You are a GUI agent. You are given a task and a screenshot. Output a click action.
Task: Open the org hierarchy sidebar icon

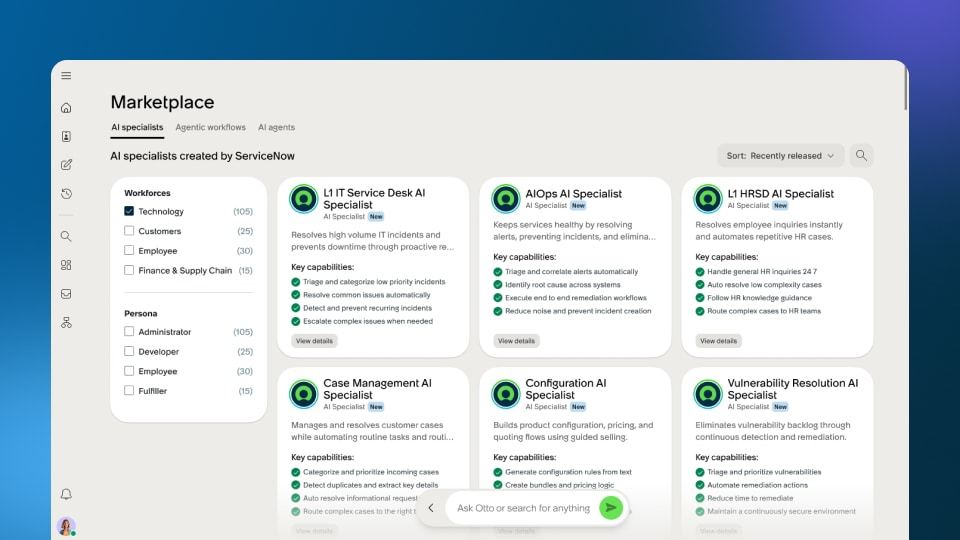[66, 323]
